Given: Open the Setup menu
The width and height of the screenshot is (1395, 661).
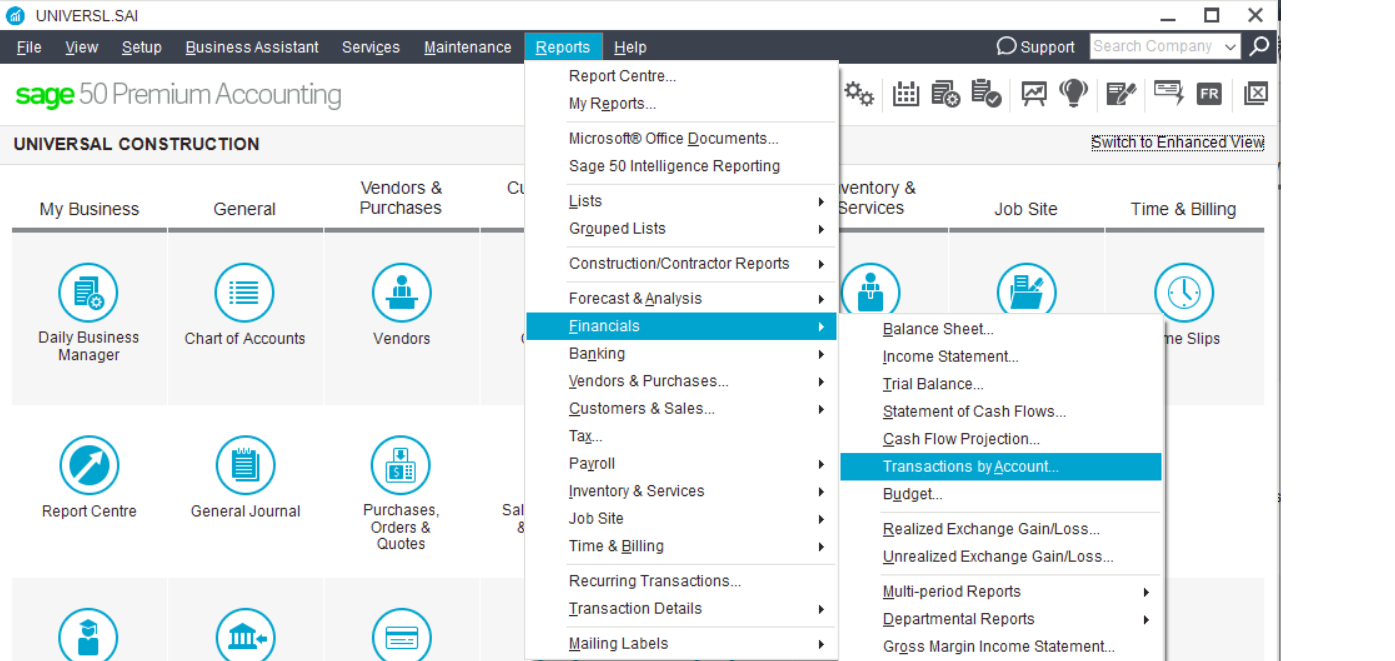Looking at the screenshot, I should [x=142, y=47].
